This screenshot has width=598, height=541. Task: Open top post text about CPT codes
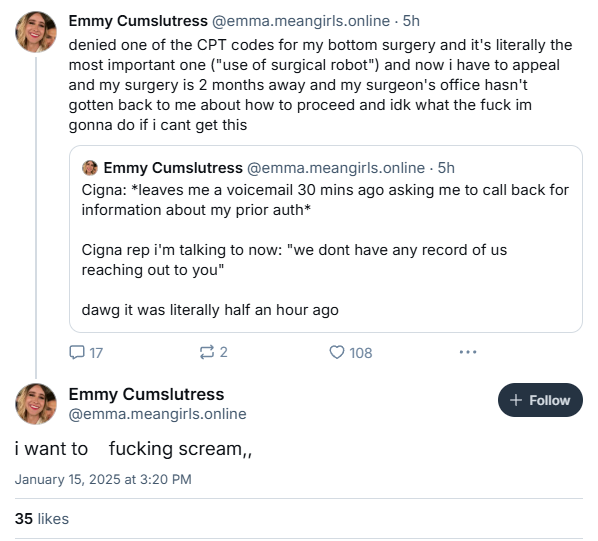click(x=320, y=85)
